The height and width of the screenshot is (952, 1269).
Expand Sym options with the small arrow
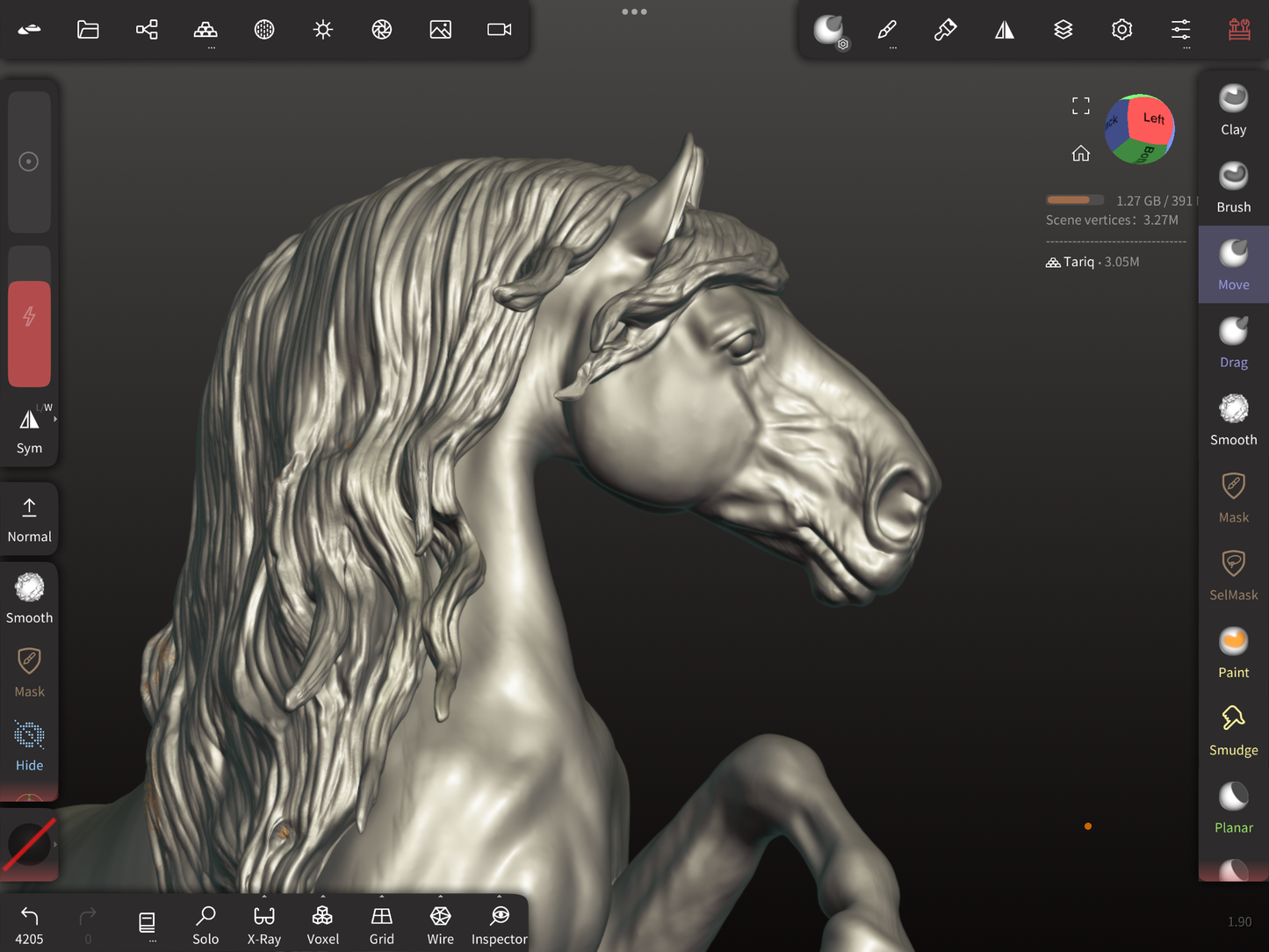coord(55,420)
